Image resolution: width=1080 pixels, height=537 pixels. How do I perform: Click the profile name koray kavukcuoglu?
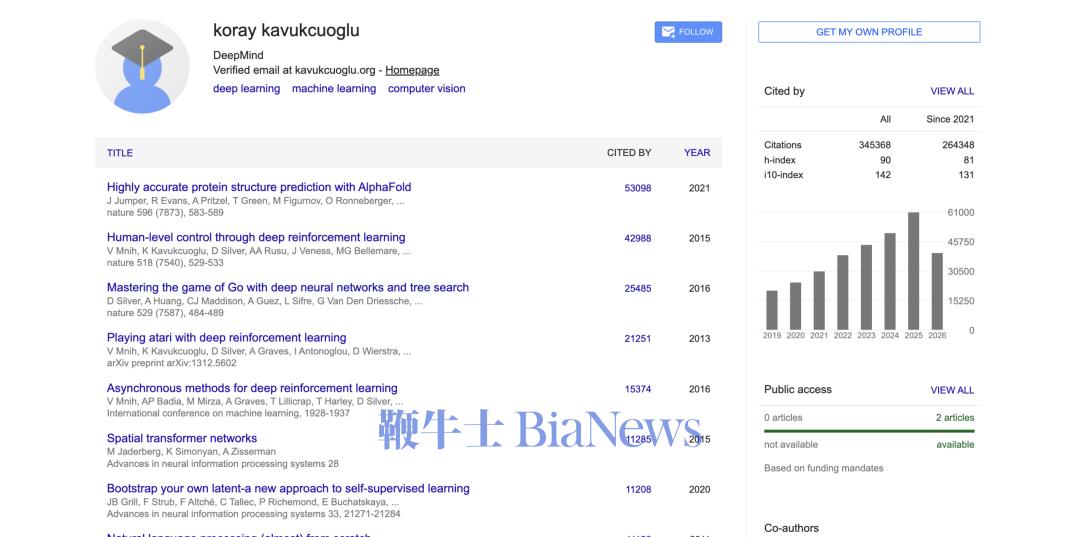286,31
